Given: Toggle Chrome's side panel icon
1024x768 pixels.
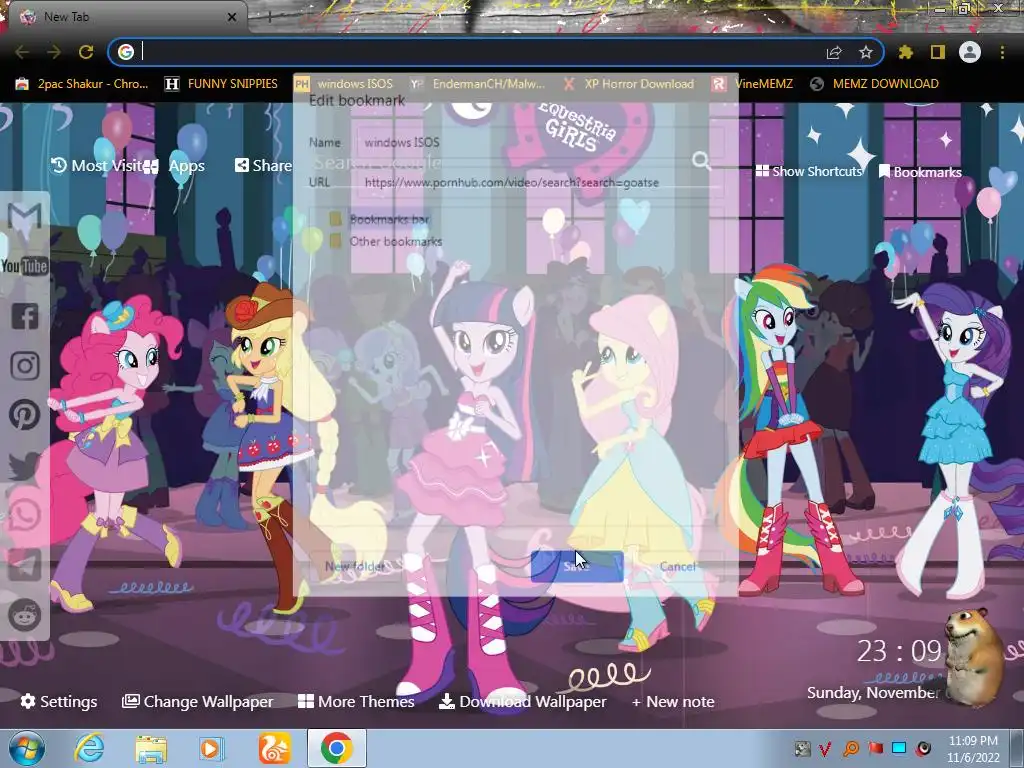Looking at the screenshot, I should (x=937, y=52).
